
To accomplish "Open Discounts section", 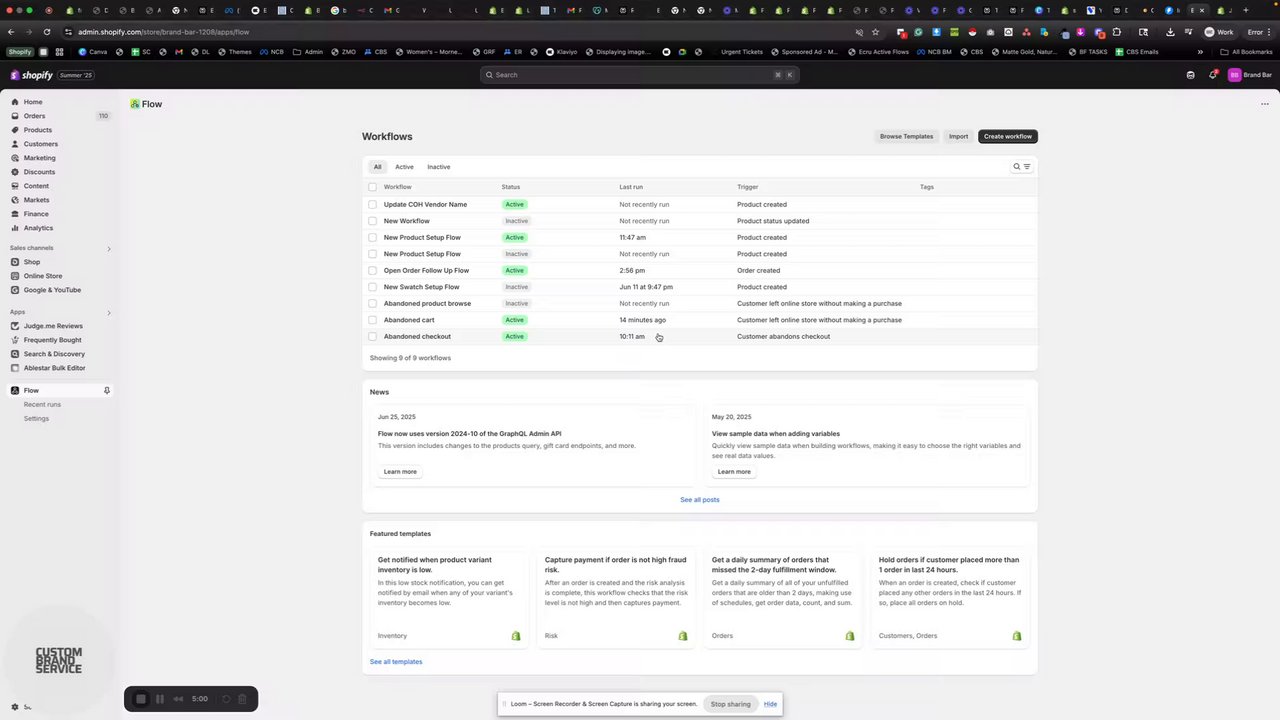I will tap(39, 172).
